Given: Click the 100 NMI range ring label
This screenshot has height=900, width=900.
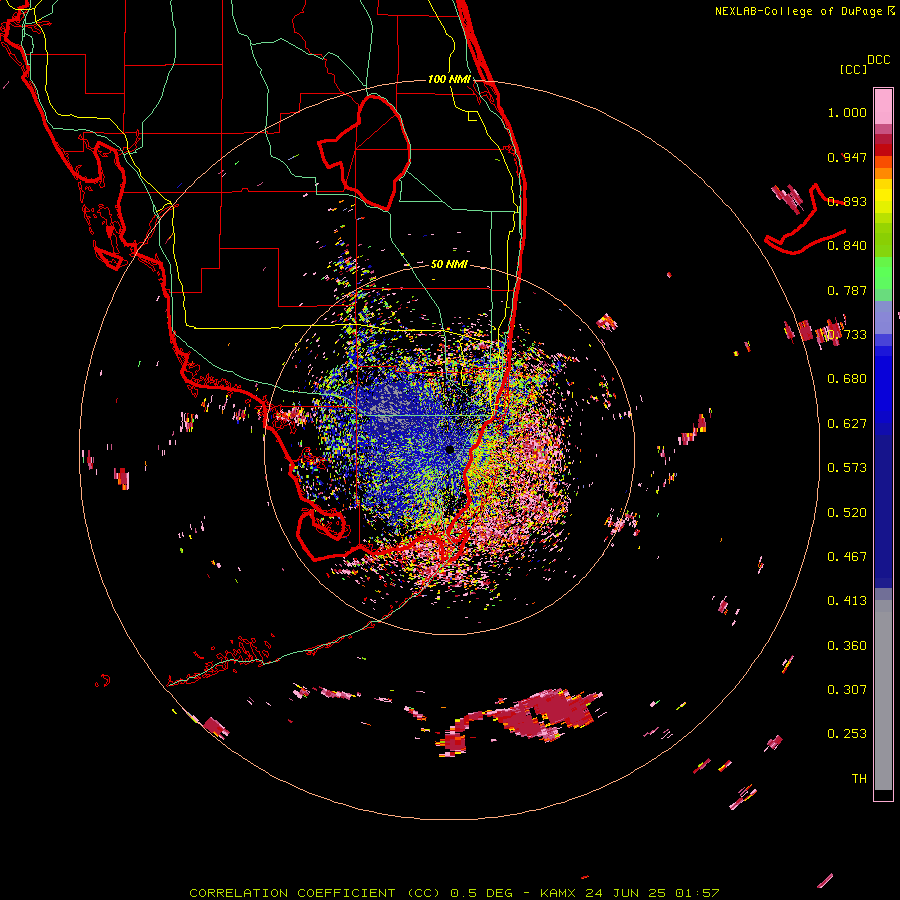Looking at the screenshot, I should click(x=449, y=79).
